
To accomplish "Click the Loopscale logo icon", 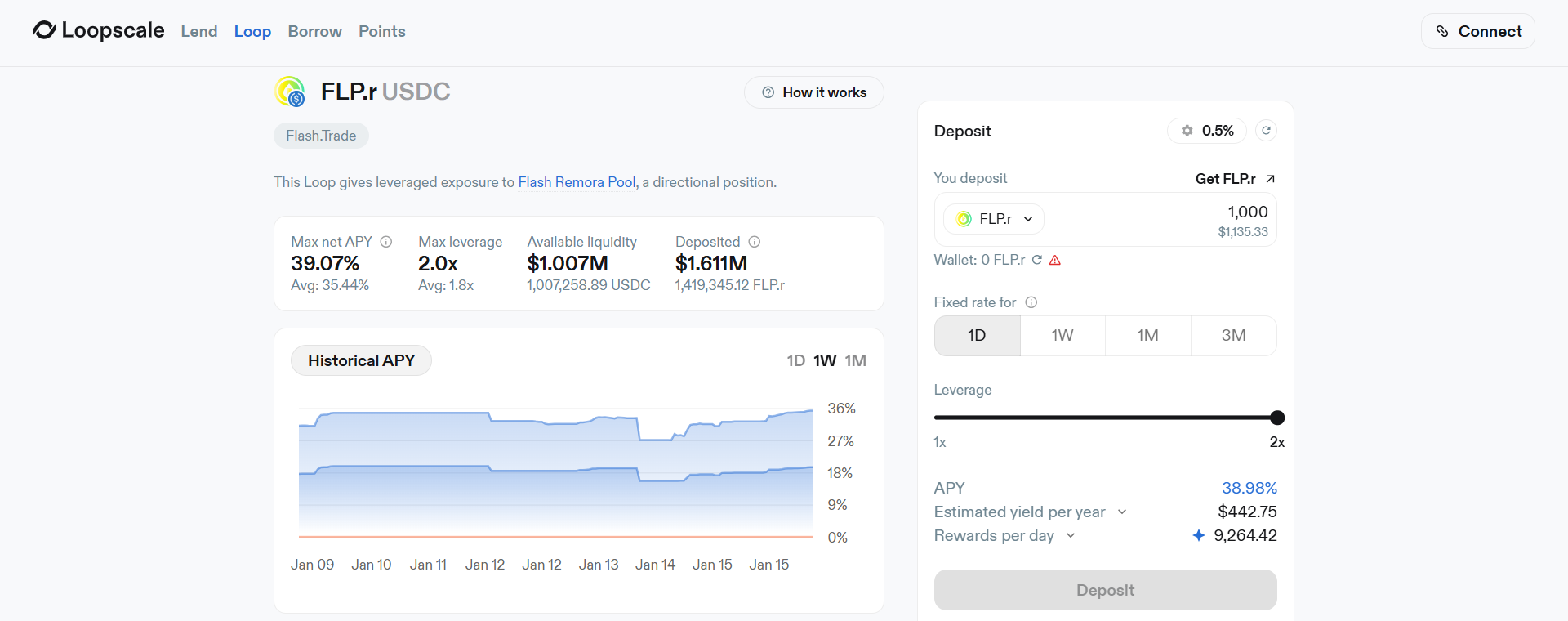I will click(x=44, y=30).
